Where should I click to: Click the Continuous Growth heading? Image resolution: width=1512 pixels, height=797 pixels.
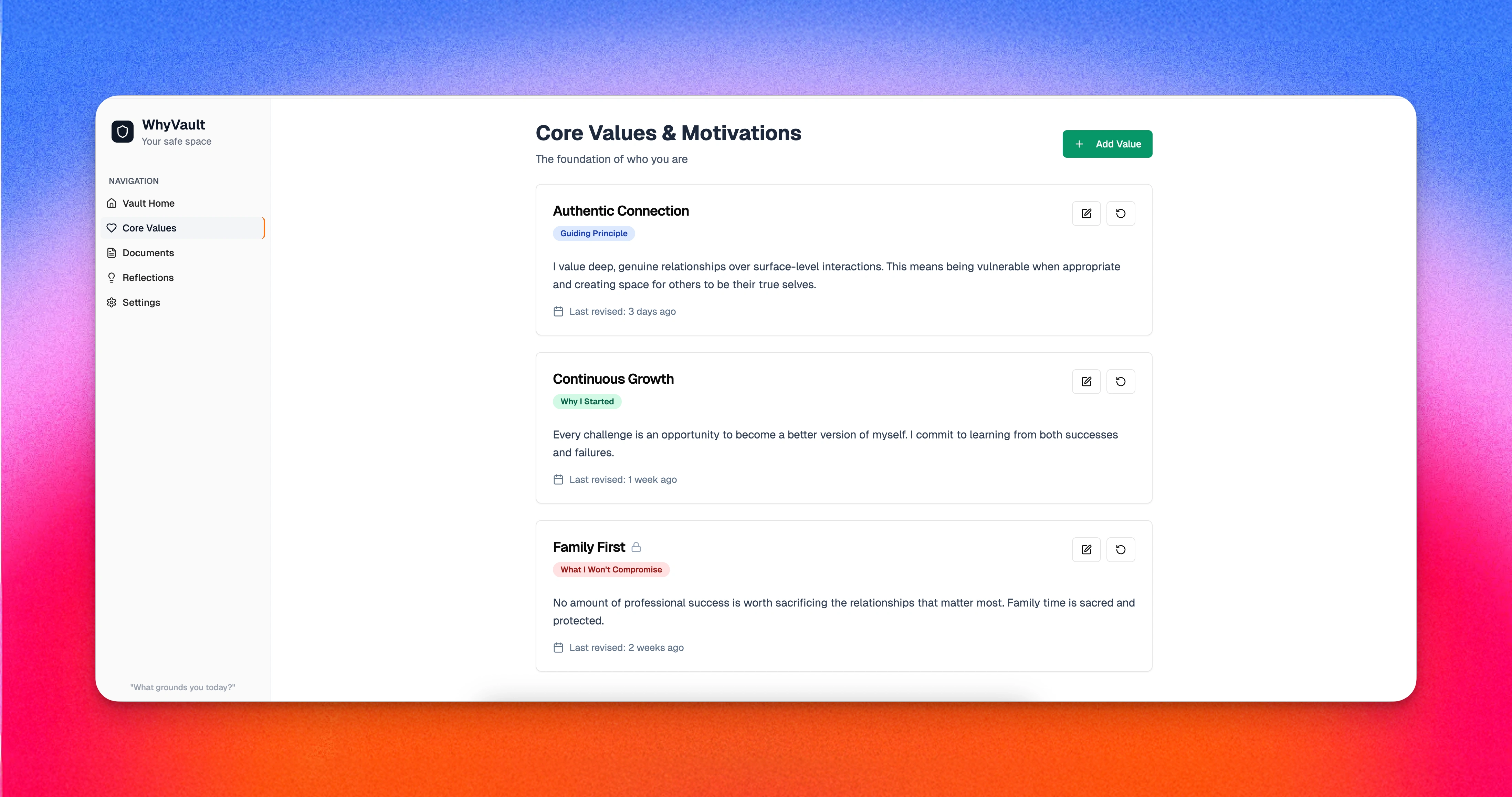[x=613, y=379]
